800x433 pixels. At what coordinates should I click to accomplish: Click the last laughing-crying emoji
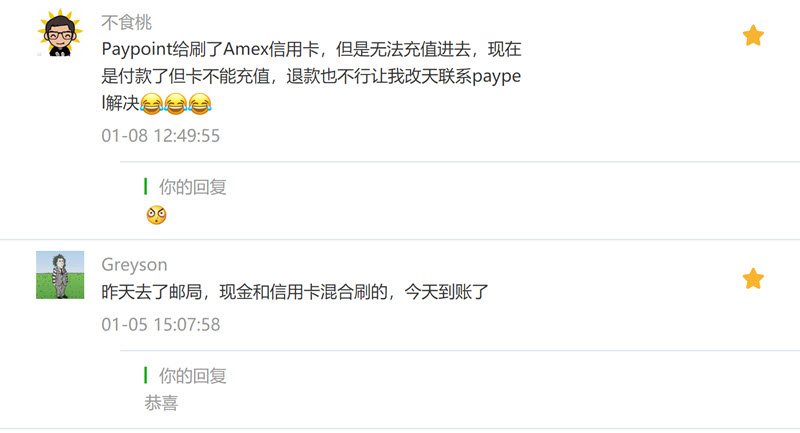(200, 104)
